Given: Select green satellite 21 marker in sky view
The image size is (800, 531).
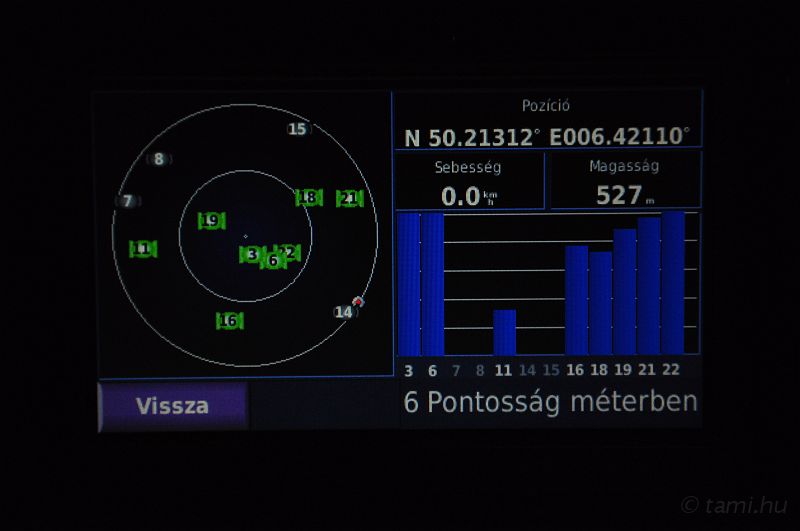Looking at the screenshot, I should point(348,198).
